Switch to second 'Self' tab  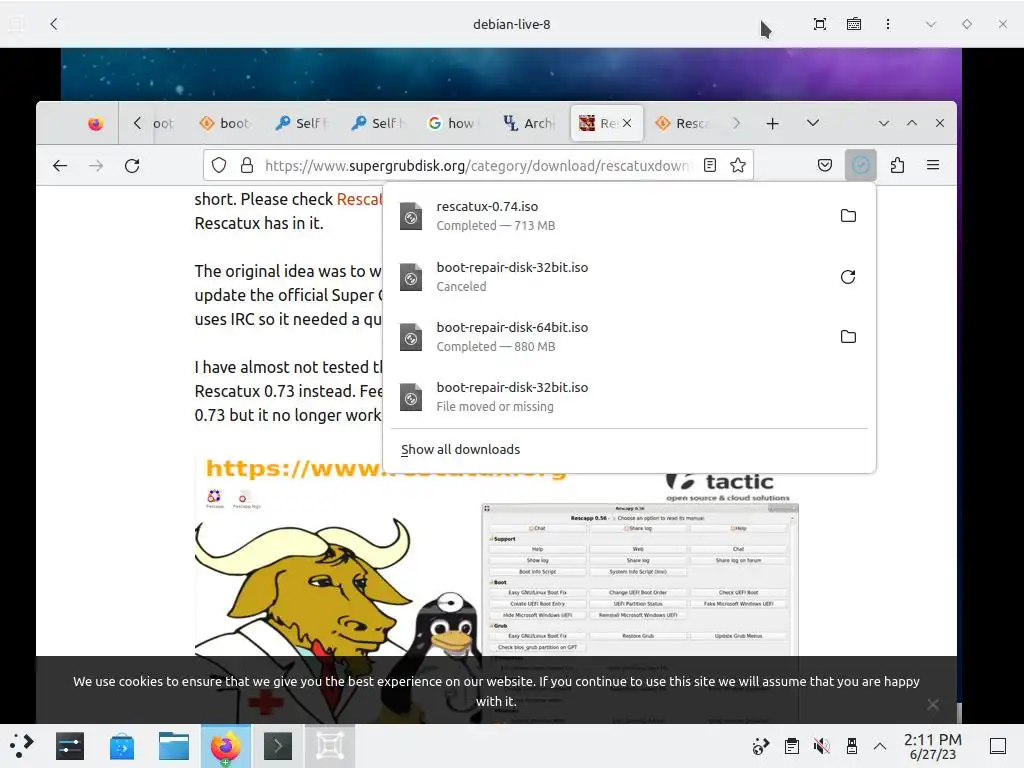point(377,123)
